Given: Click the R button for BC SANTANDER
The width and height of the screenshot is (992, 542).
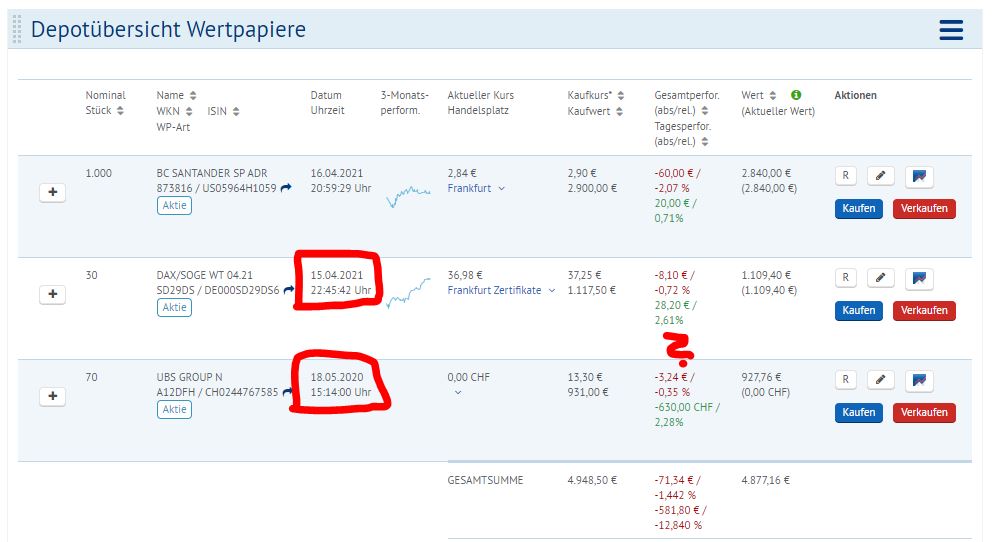Looking at the screenshot, I should point(846,176).
